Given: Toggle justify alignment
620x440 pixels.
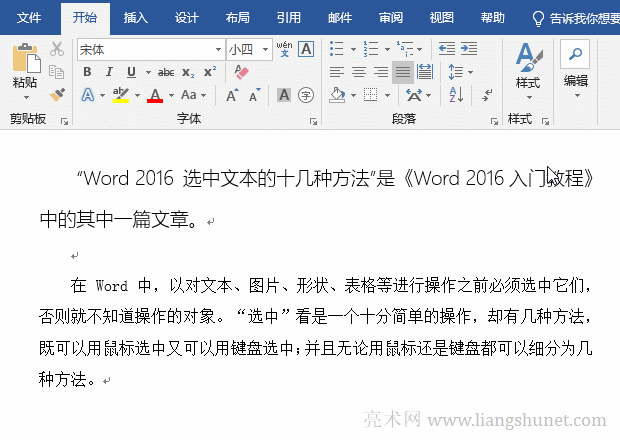Looking at the screenshot, I should click(x=403, y=72).
